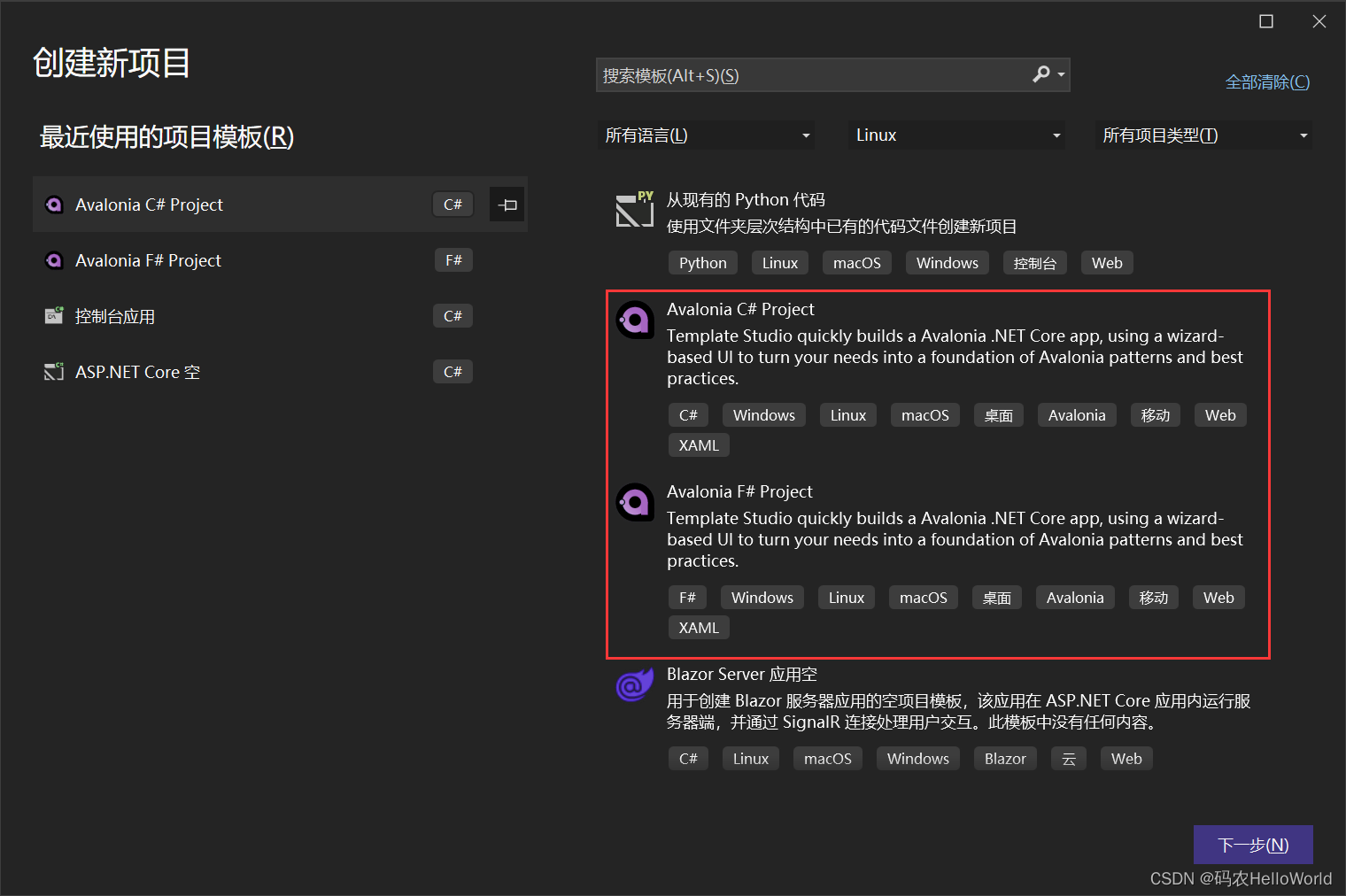This screenshot has width=1346, height=896.
Task: Click the 下一步 button
Action: pos(1252,844)
